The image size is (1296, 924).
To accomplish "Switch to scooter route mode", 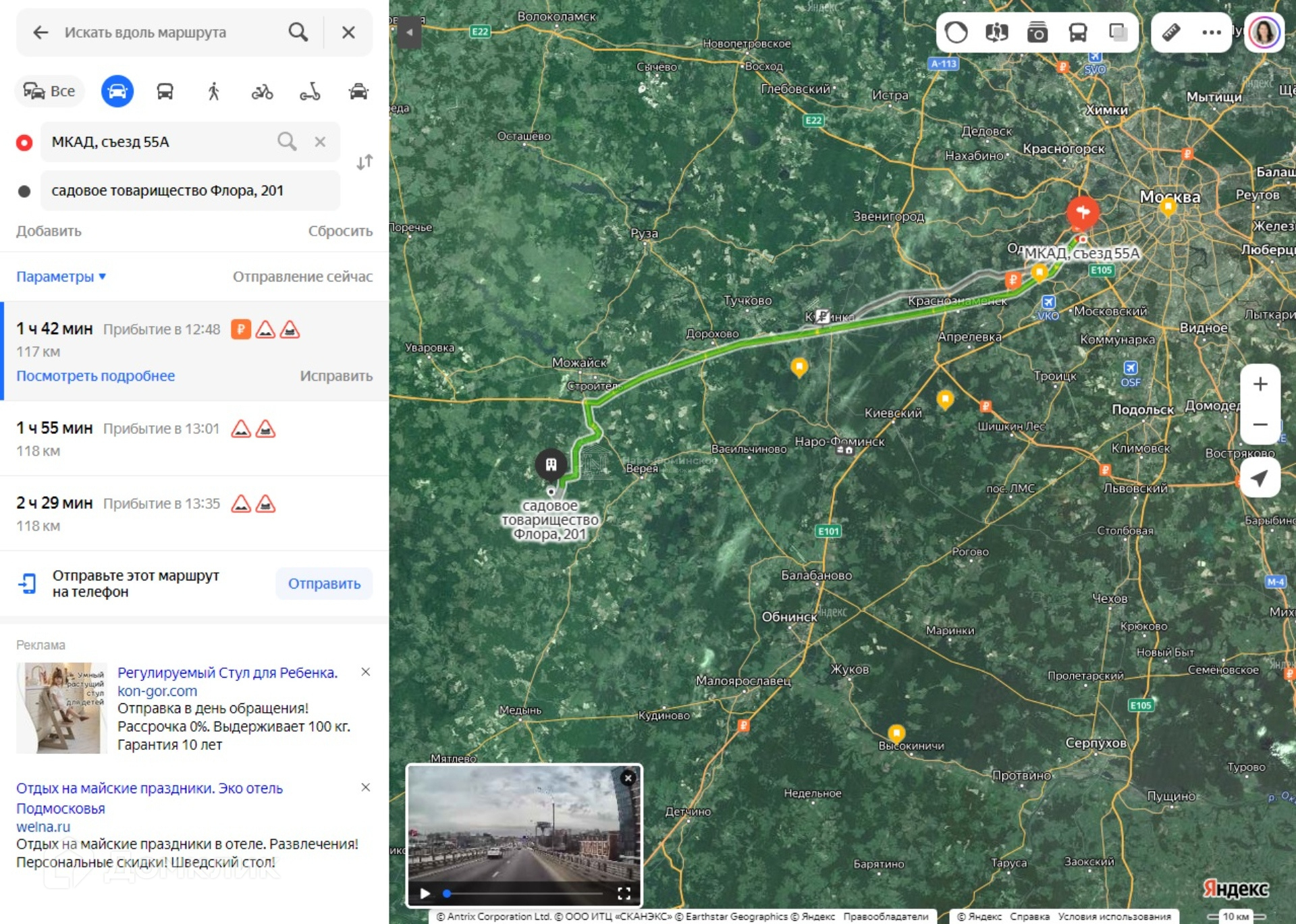I will pos(310,91).
